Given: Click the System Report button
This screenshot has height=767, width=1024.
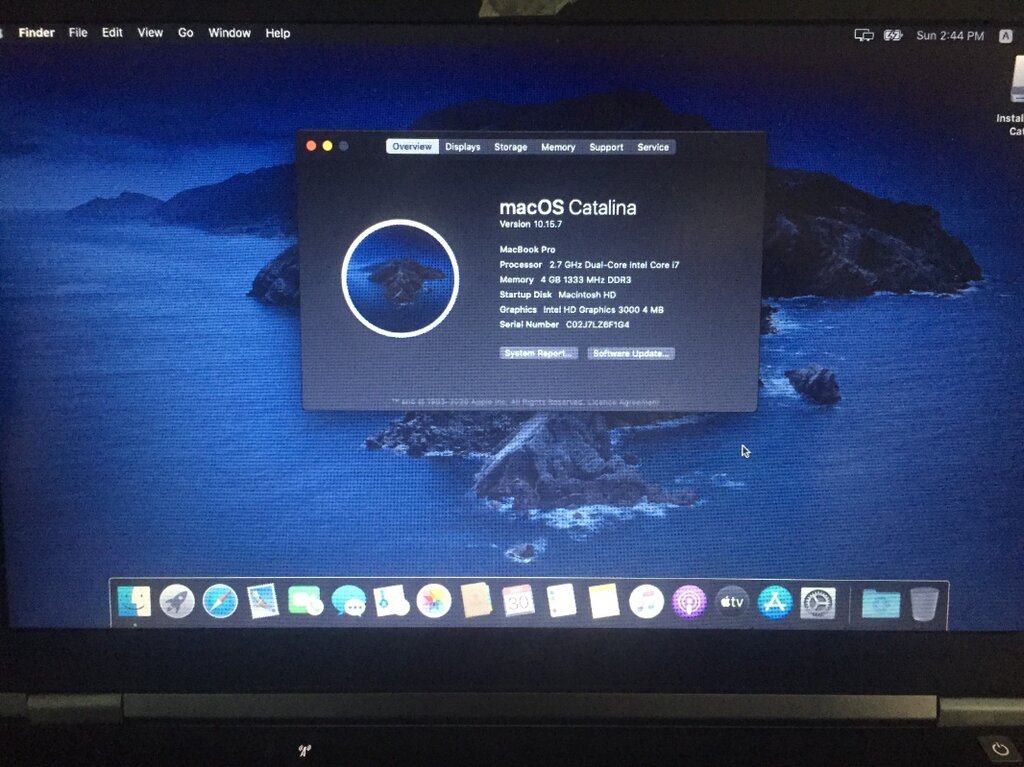Looking at the screenshot, I should (539, 354).
